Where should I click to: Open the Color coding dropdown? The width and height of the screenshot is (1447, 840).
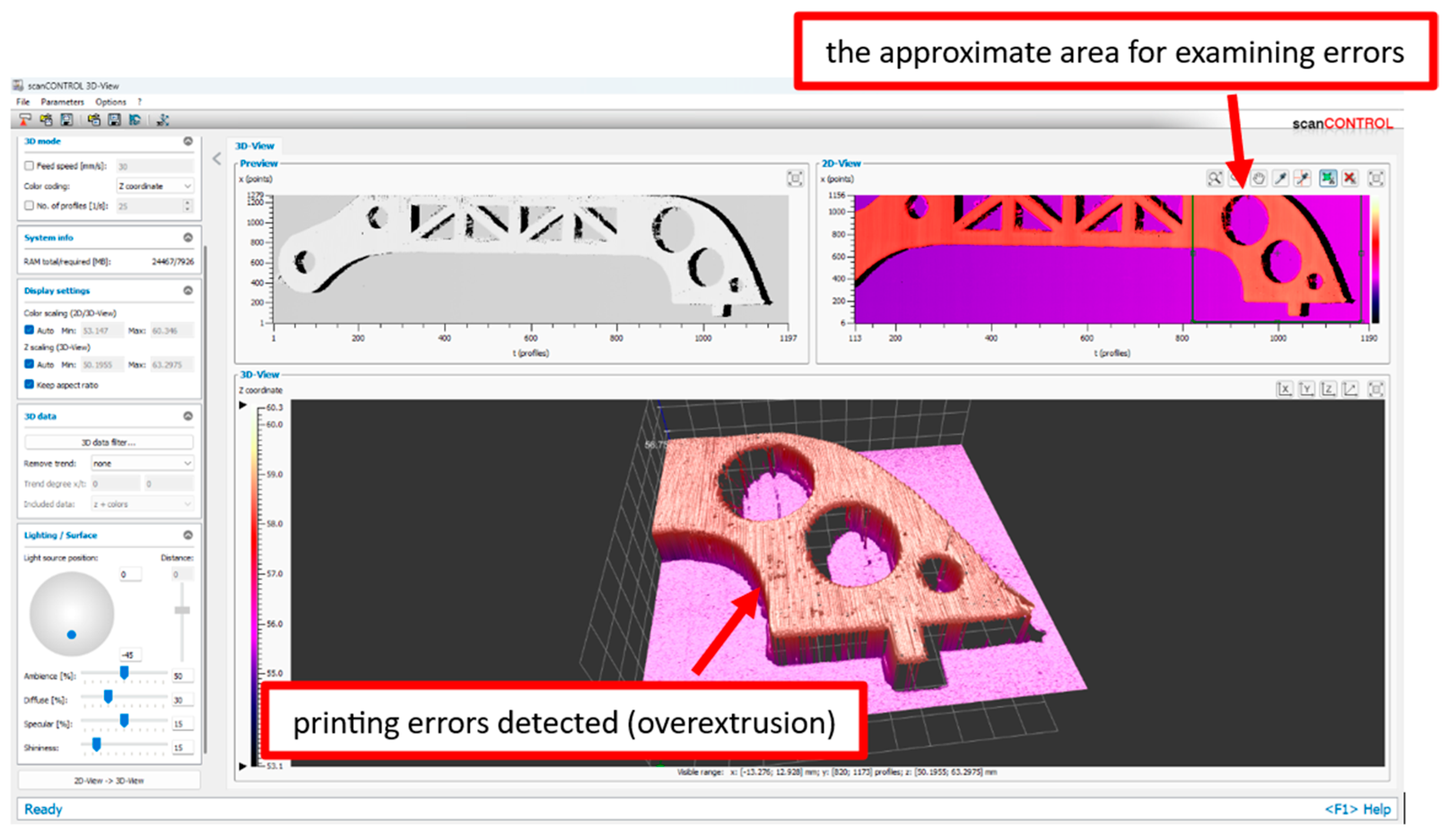(x=155, y=186)
